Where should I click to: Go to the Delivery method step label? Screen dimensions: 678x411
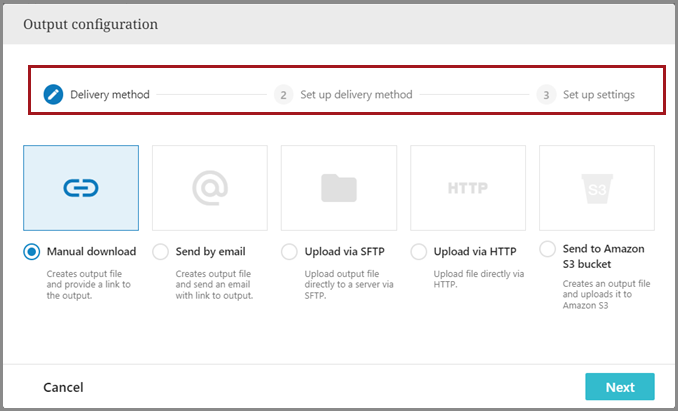tap(110, 95)
